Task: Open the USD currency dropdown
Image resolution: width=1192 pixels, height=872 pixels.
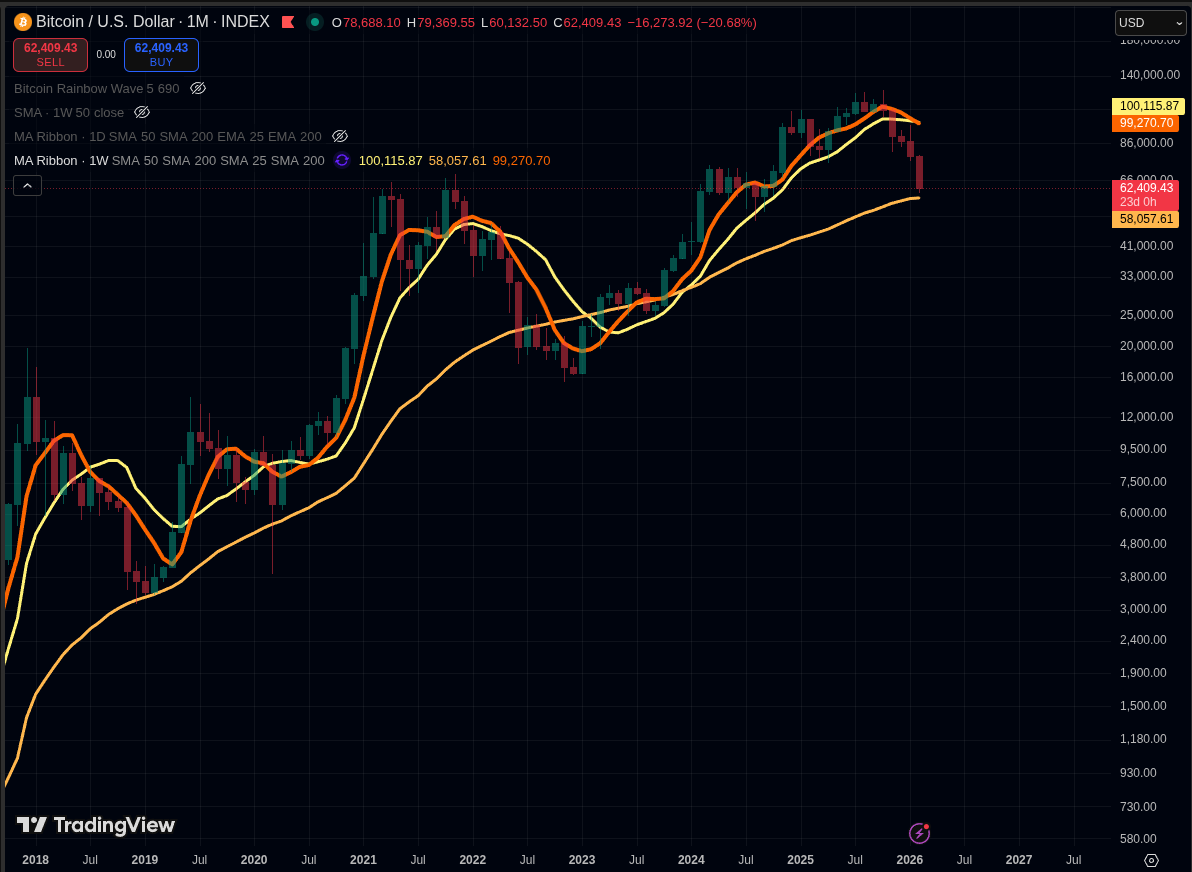Action: point(1150,23)
